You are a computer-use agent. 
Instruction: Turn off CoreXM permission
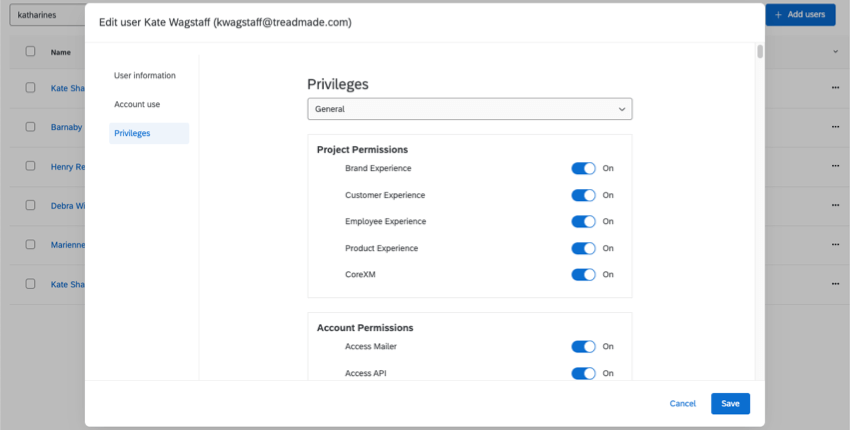[583, 274]
